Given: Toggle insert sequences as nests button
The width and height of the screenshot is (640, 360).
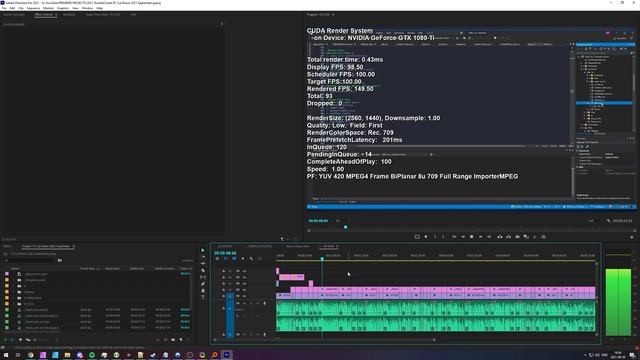Looking at the screenshot, I should (217, 259).
